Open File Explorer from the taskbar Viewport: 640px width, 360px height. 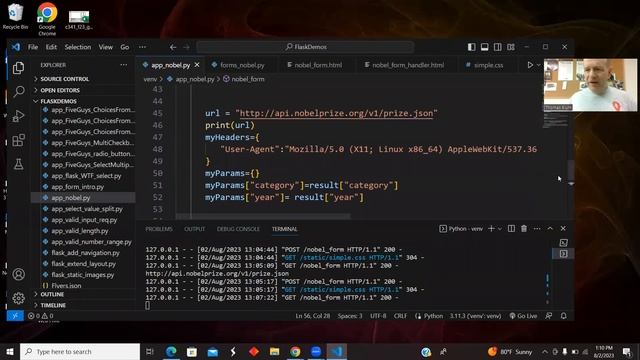(x=274, y=351)
